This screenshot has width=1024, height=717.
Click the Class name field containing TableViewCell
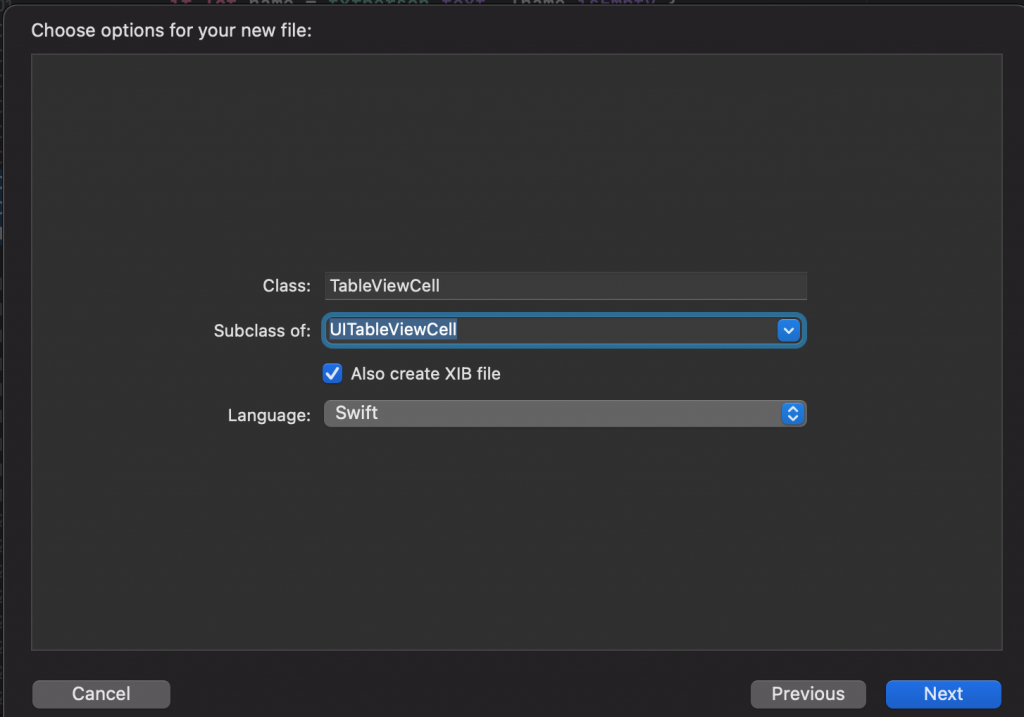(565, 286)
